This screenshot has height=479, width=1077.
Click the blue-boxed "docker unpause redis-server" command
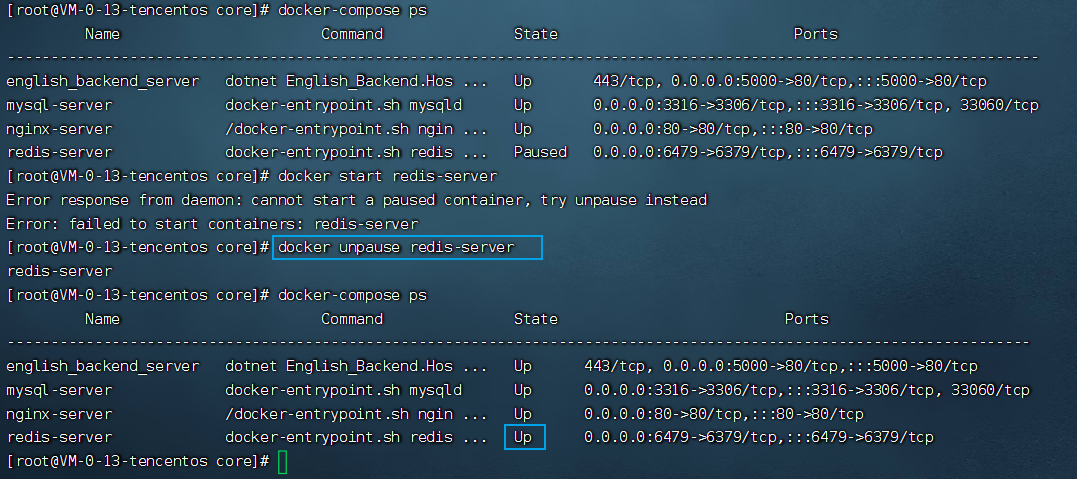(x=396, y=247)
